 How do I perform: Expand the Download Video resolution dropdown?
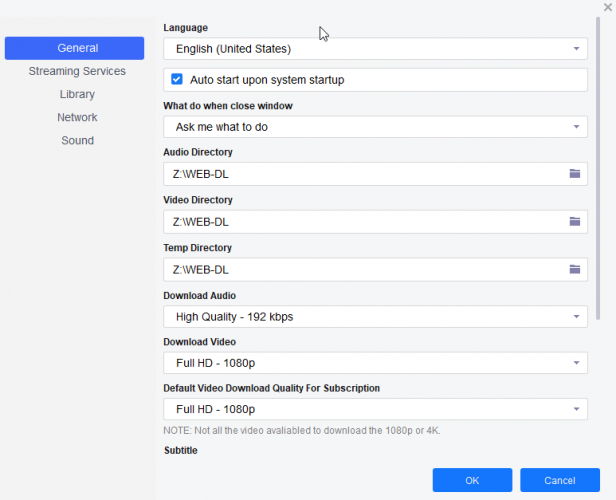coord(375,362)
